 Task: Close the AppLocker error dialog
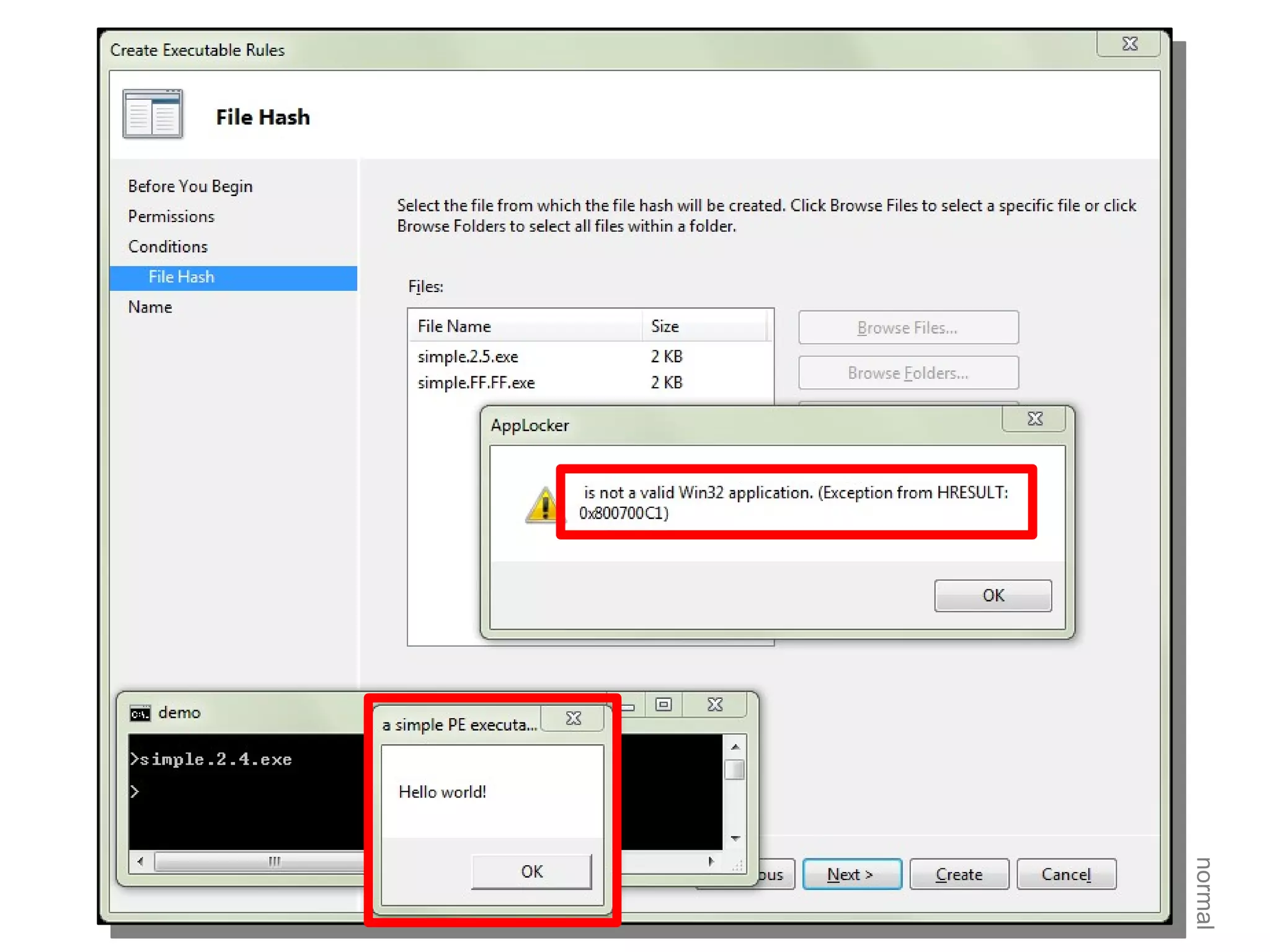point(1034,419)
